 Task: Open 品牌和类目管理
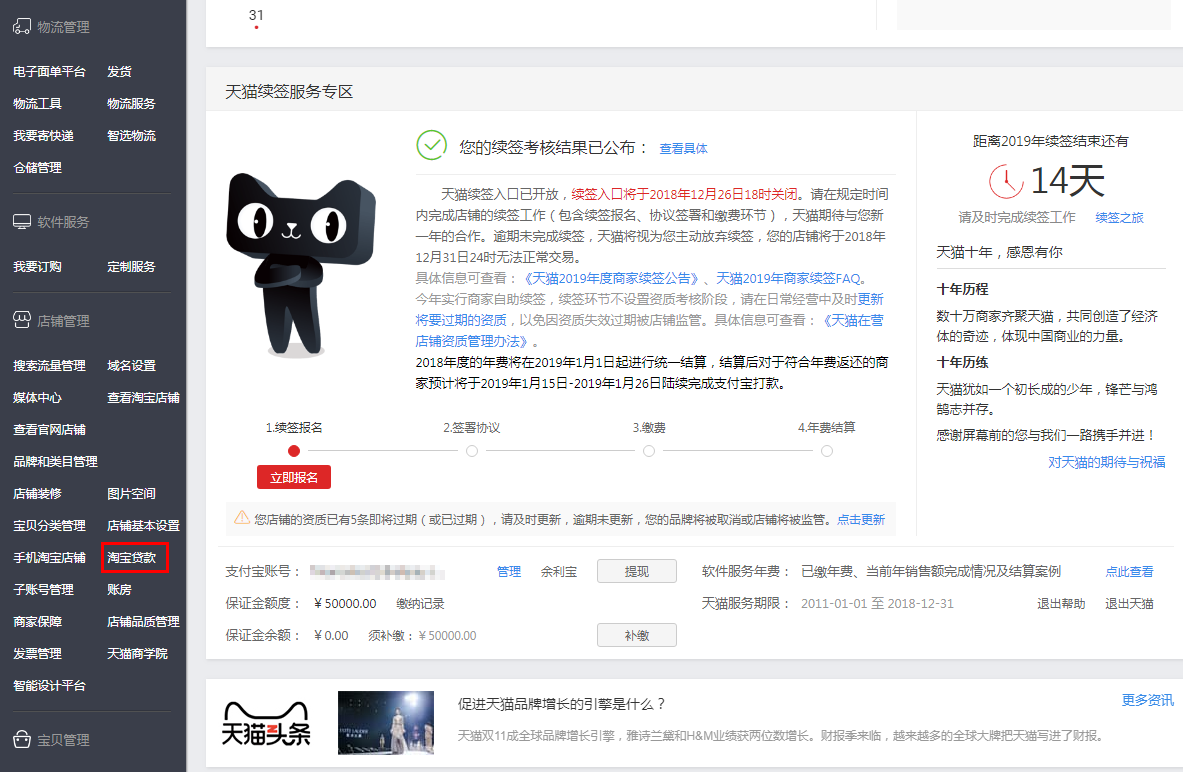click(55, 461)
